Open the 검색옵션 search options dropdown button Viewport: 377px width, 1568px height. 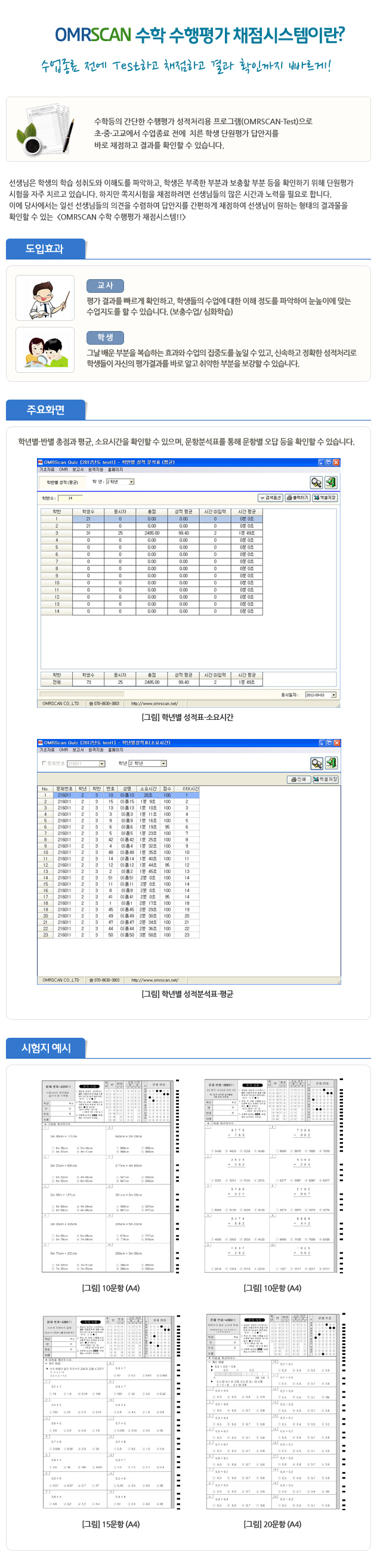click(270, 498)
